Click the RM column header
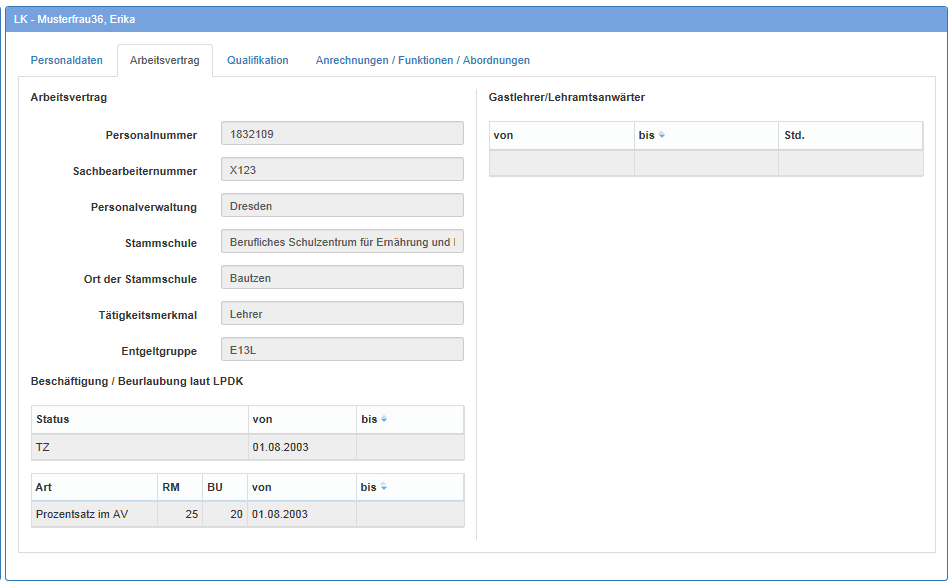950x582 pixels. [x=179, y=487]
